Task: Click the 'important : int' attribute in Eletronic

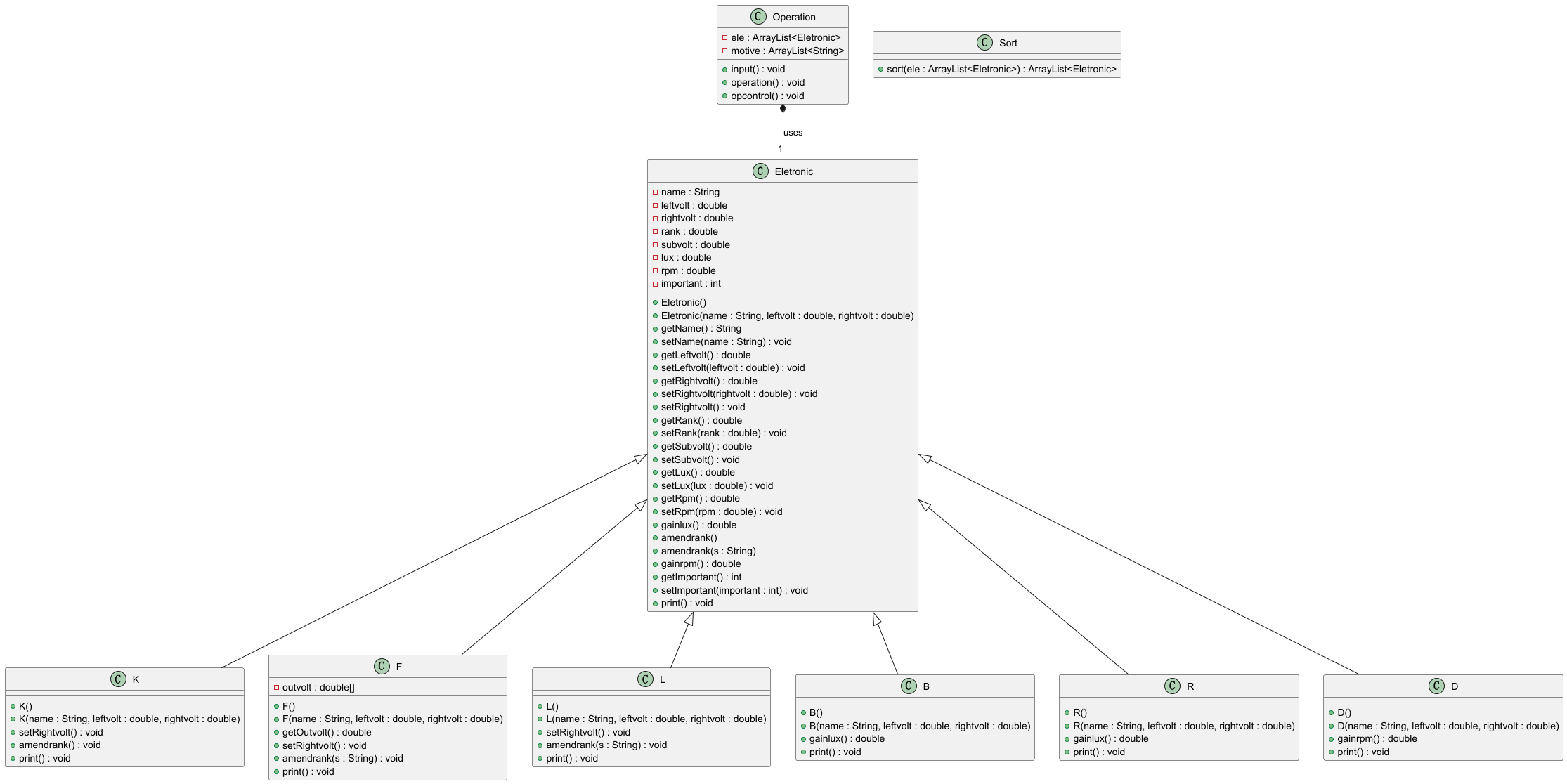Action: pyautogui.click(x=690, y=284)
